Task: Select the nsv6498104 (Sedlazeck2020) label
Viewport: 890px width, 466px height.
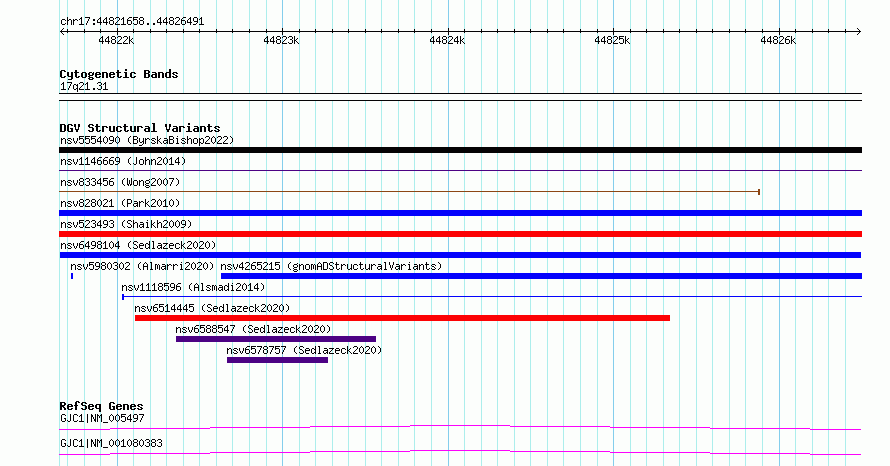Action: [x=138, y=245]
